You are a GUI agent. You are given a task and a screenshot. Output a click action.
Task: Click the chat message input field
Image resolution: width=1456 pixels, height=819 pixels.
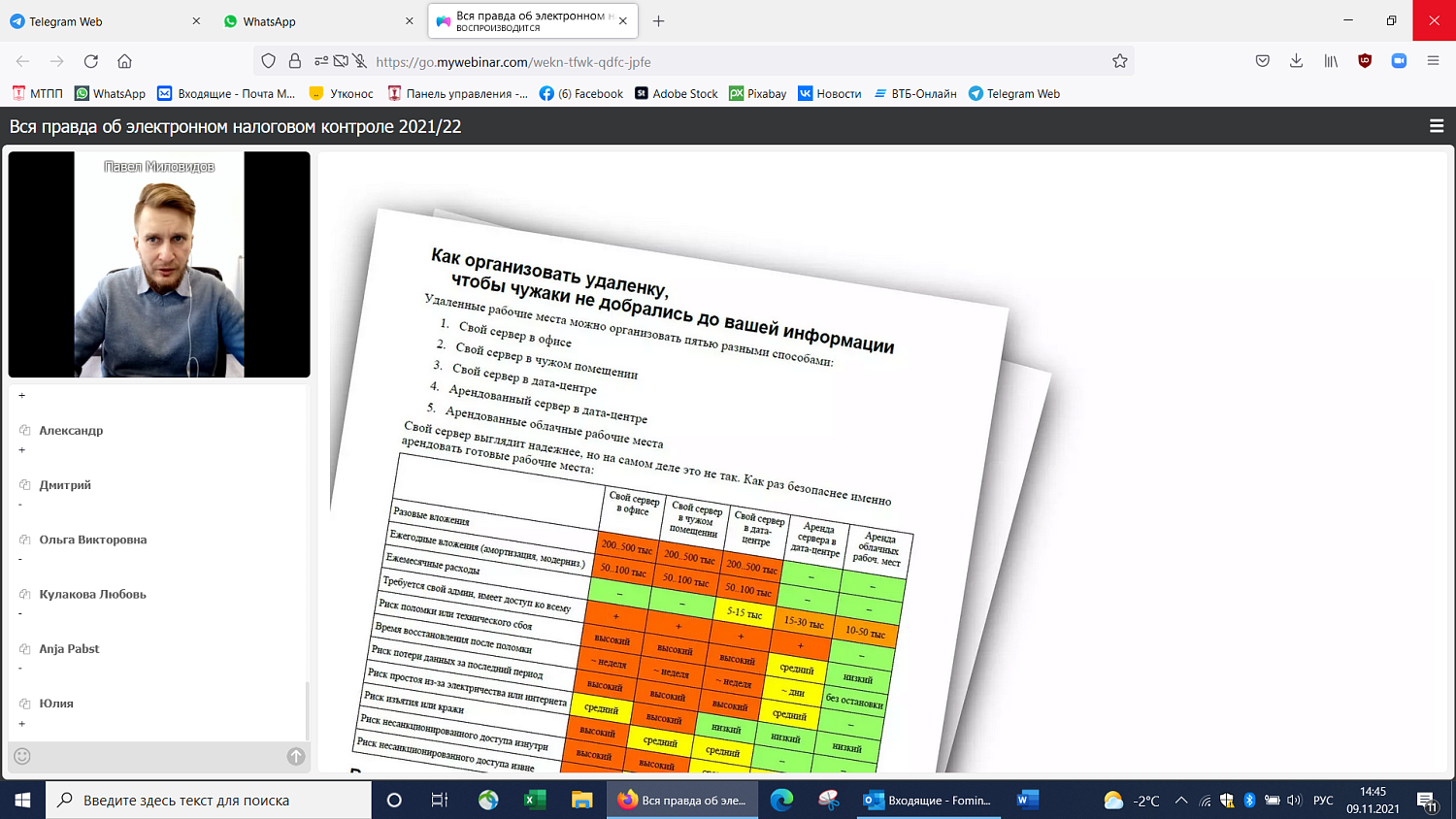tap(159, 756)
